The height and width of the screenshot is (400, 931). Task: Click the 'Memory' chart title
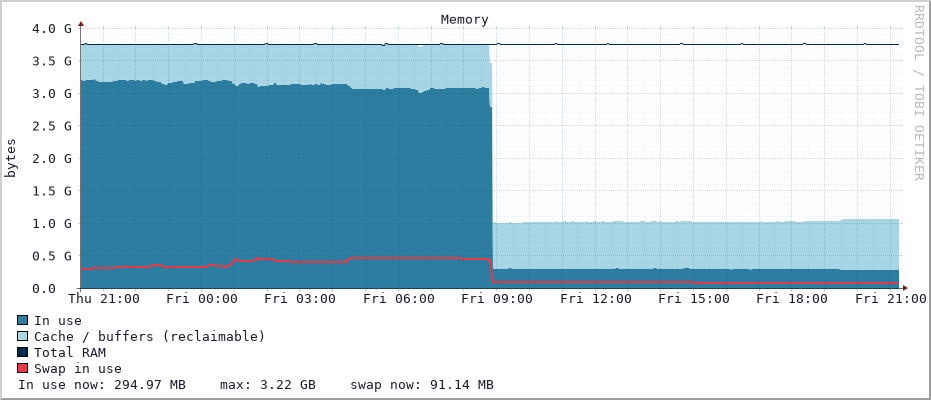pyautogui.click(x=465, y=20)
